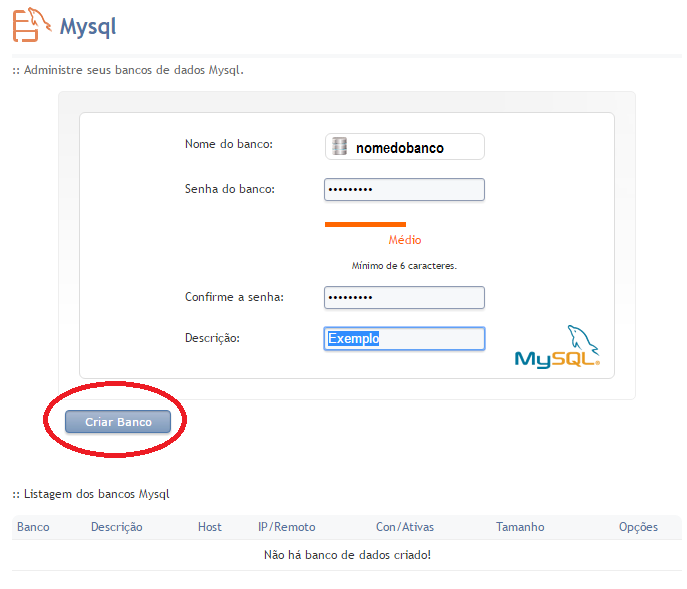687x589 pixels.
Task: Click the Criar Banco button
Action: coord(118,422)
